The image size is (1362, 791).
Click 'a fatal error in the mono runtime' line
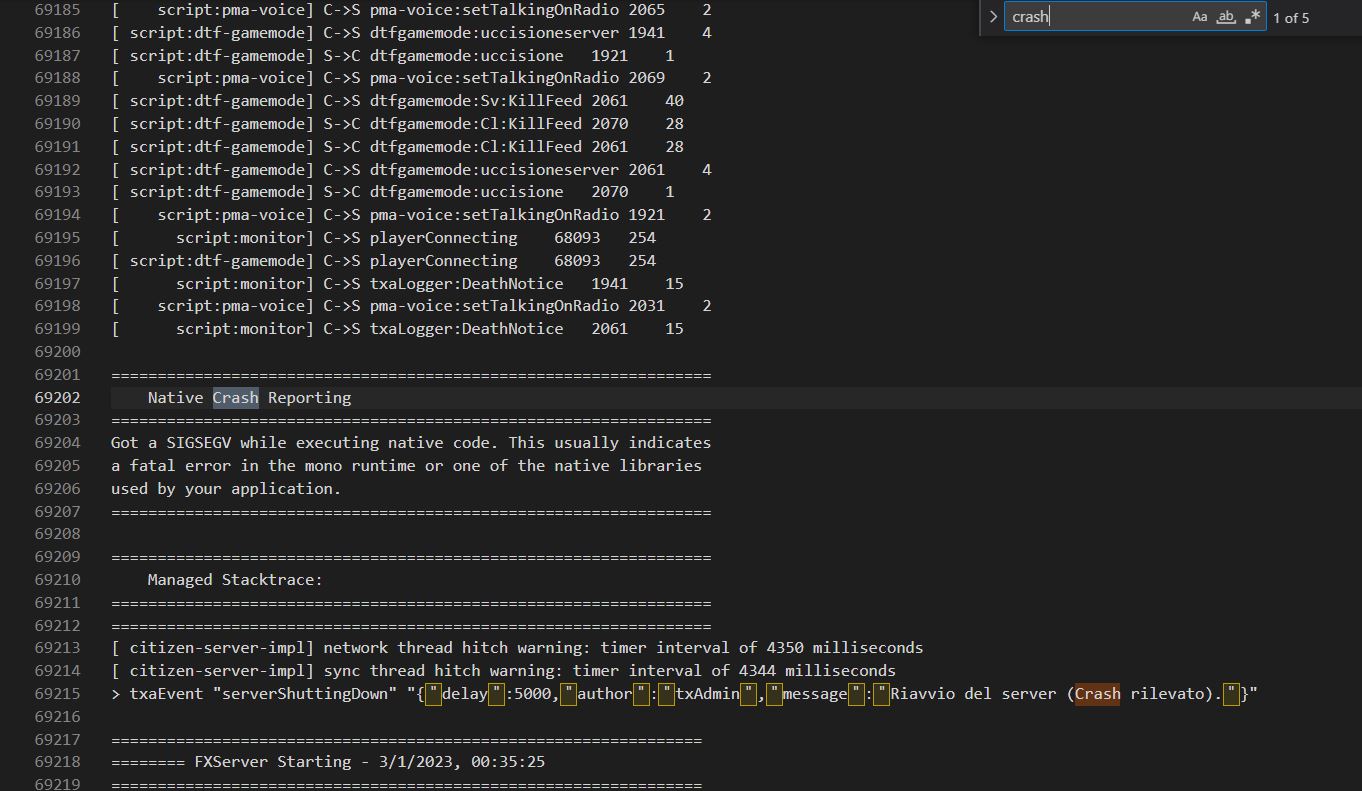[406, 465]
